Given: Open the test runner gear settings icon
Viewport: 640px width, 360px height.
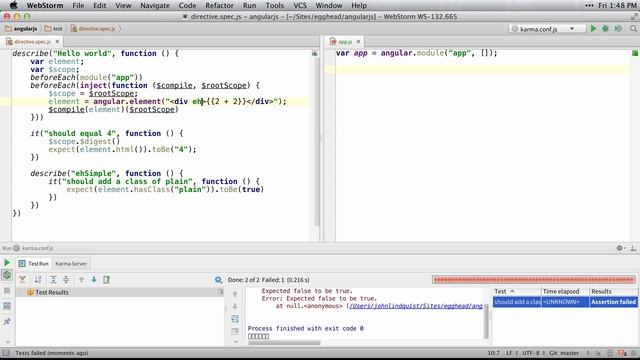Looking at the screenshot, I should 218,280.
